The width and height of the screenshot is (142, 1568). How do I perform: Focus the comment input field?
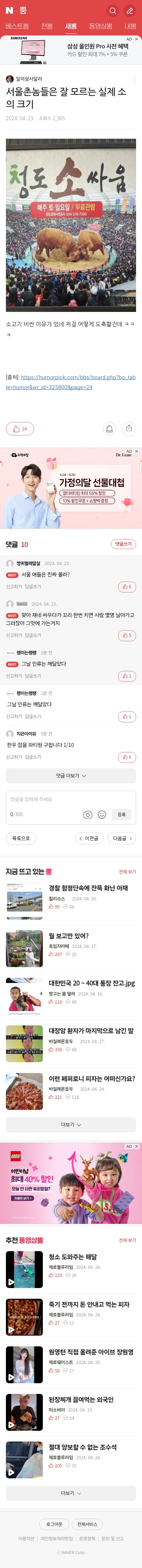click(x=71, y=799)
